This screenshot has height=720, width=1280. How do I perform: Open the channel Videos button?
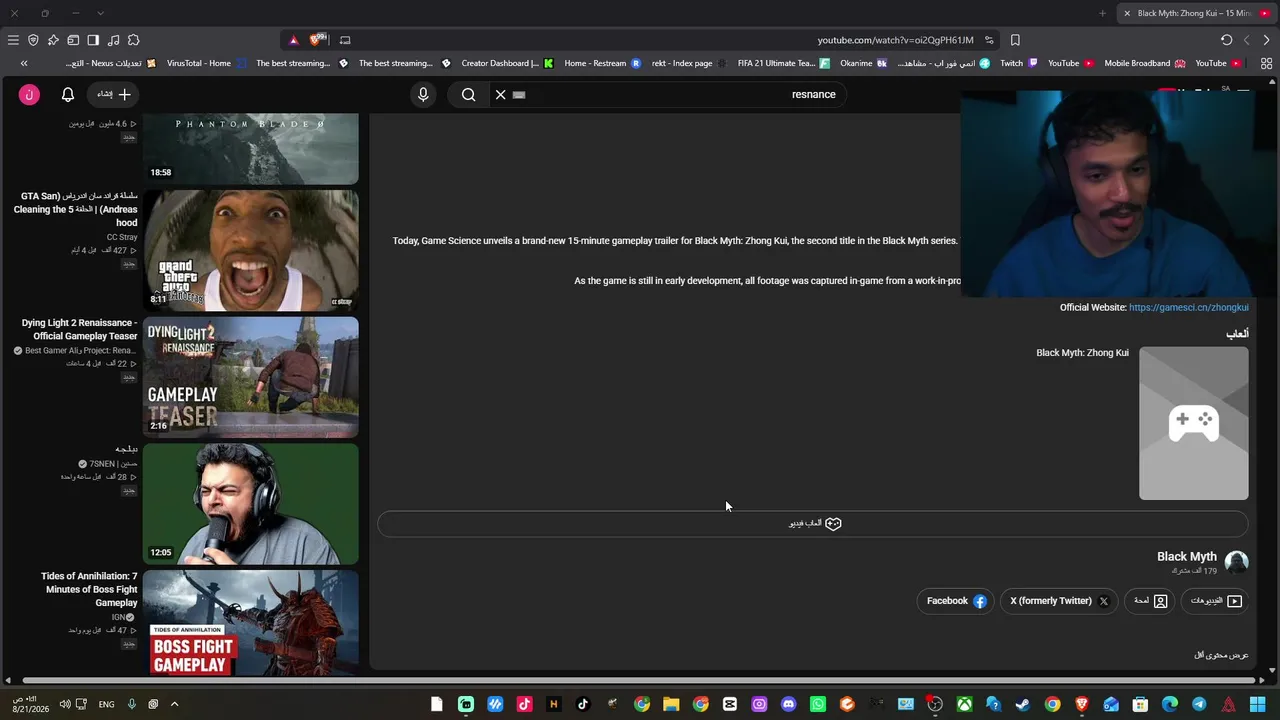pos(1216,601)
